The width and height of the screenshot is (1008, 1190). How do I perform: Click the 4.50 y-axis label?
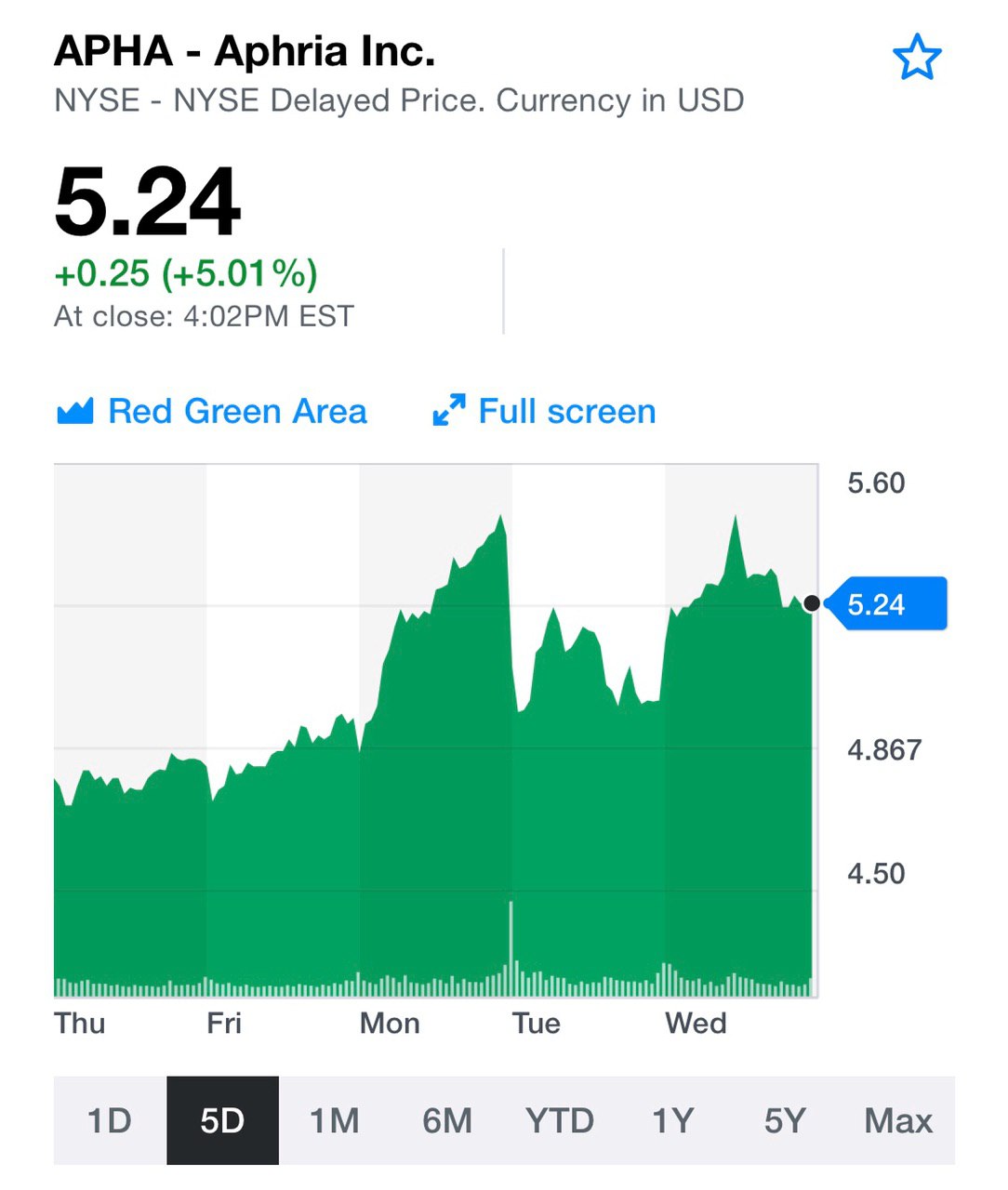pos(876,874)
